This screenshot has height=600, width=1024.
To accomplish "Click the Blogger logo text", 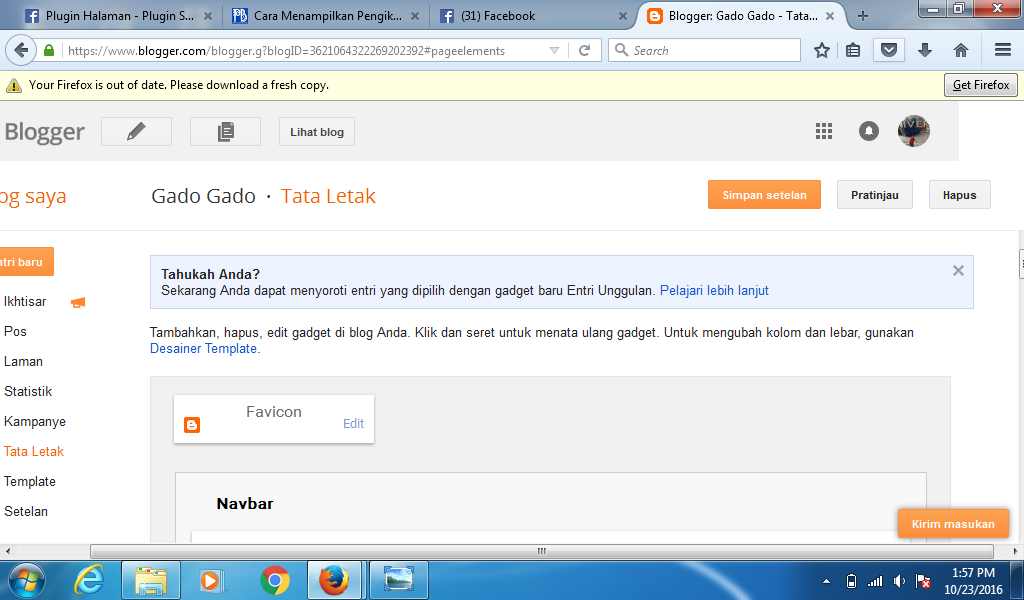I will coord(44,132).
